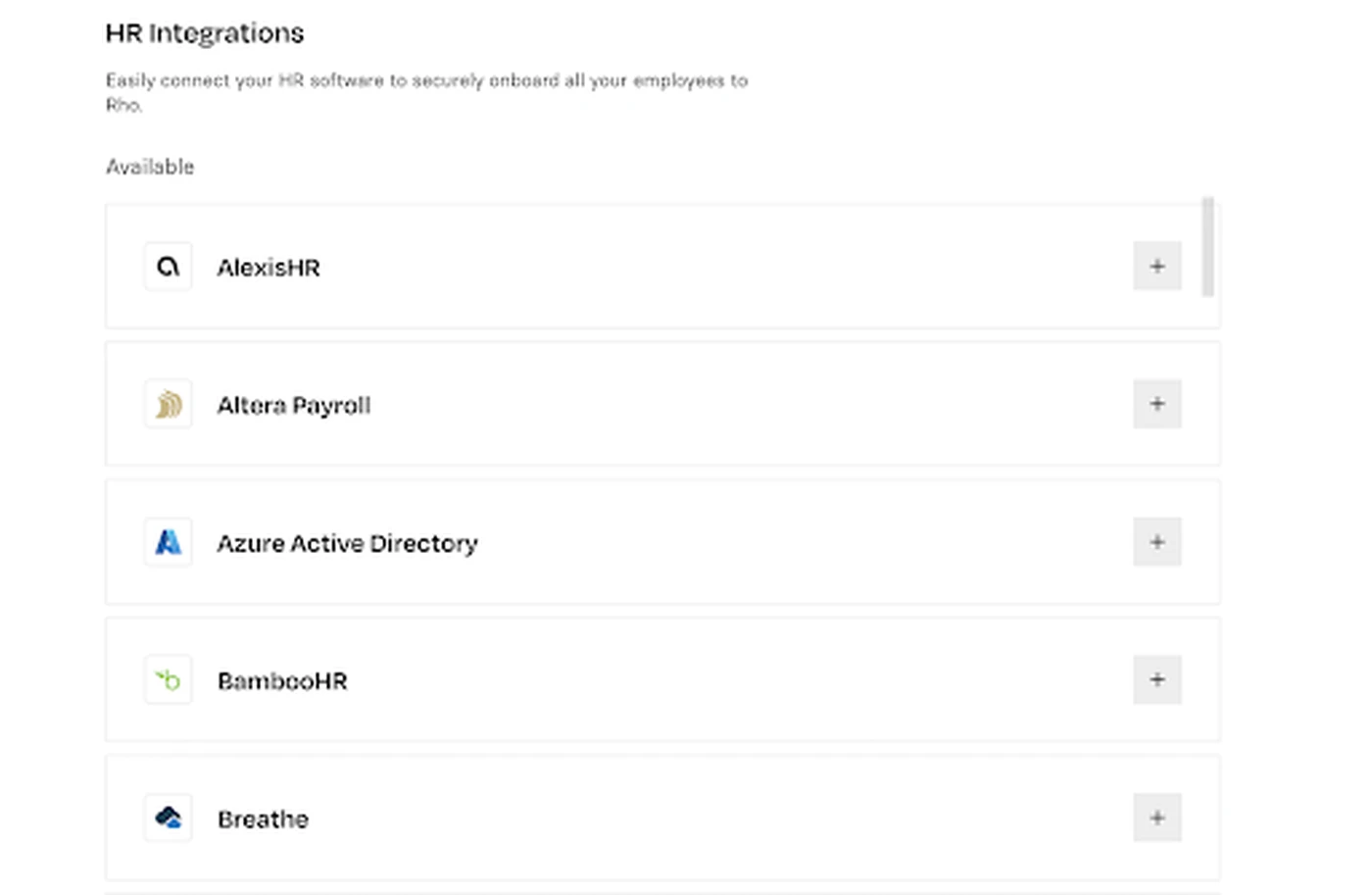1372x895 pixels.
Task: Open the Altera Payroll integration name
Action: [294, 406]
